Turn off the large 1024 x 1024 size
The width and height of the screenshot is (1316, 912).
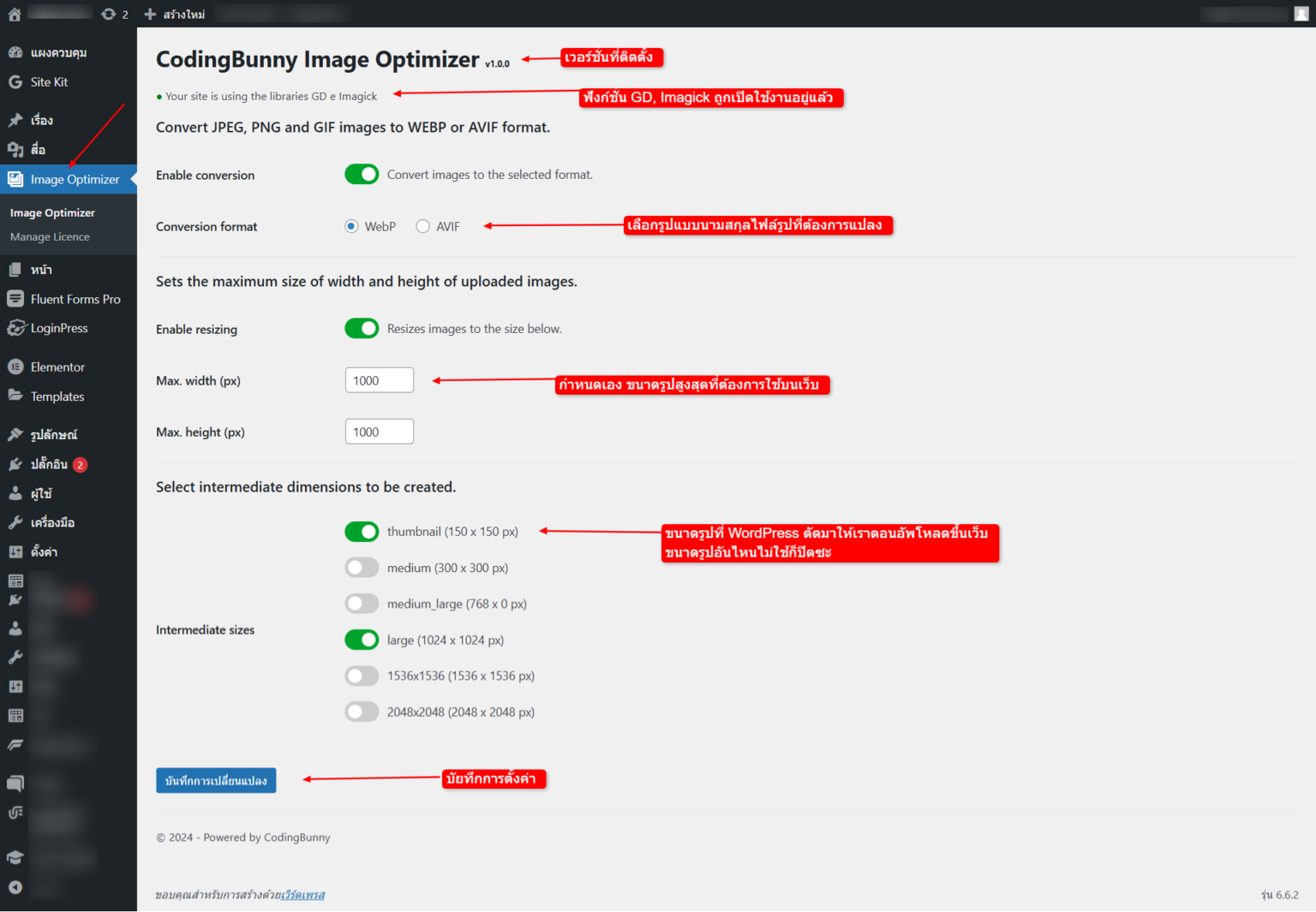click(x=362, y=640)
